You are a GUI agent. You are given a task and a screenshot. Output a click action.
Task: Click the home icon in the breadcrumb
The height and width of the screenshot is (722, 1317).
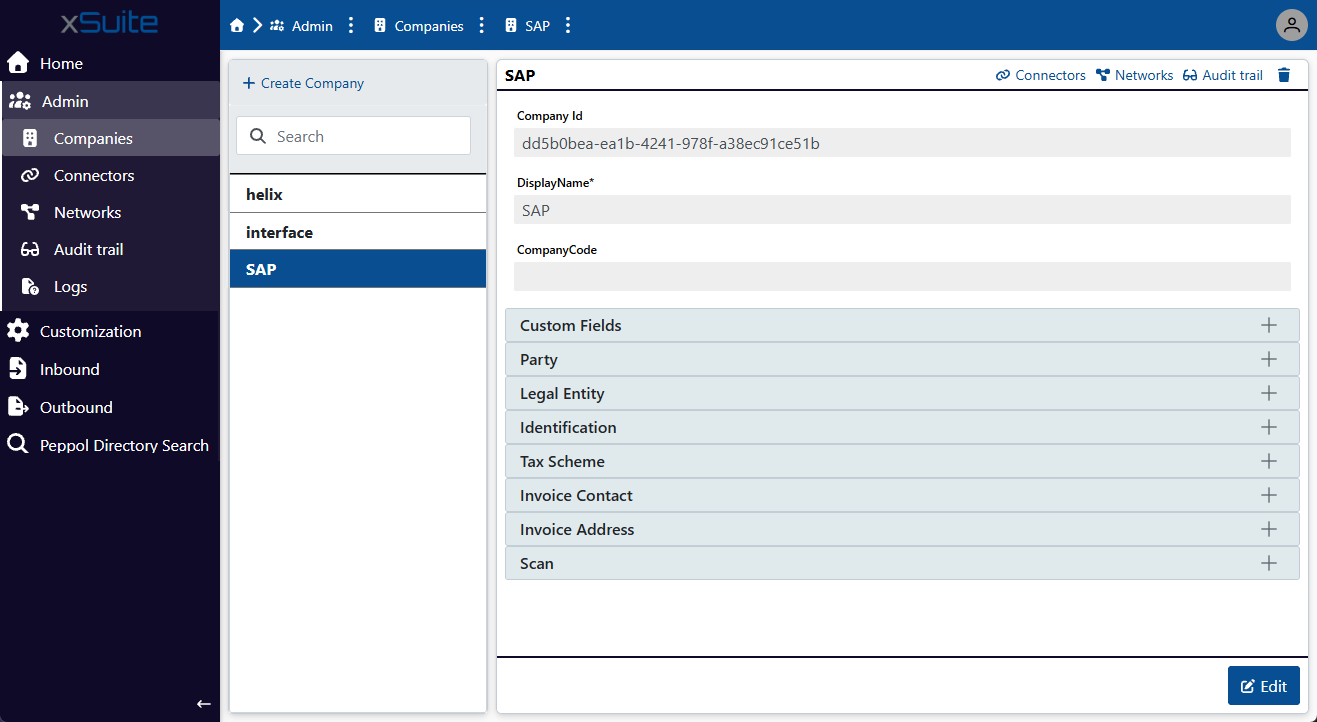(237, 26)
